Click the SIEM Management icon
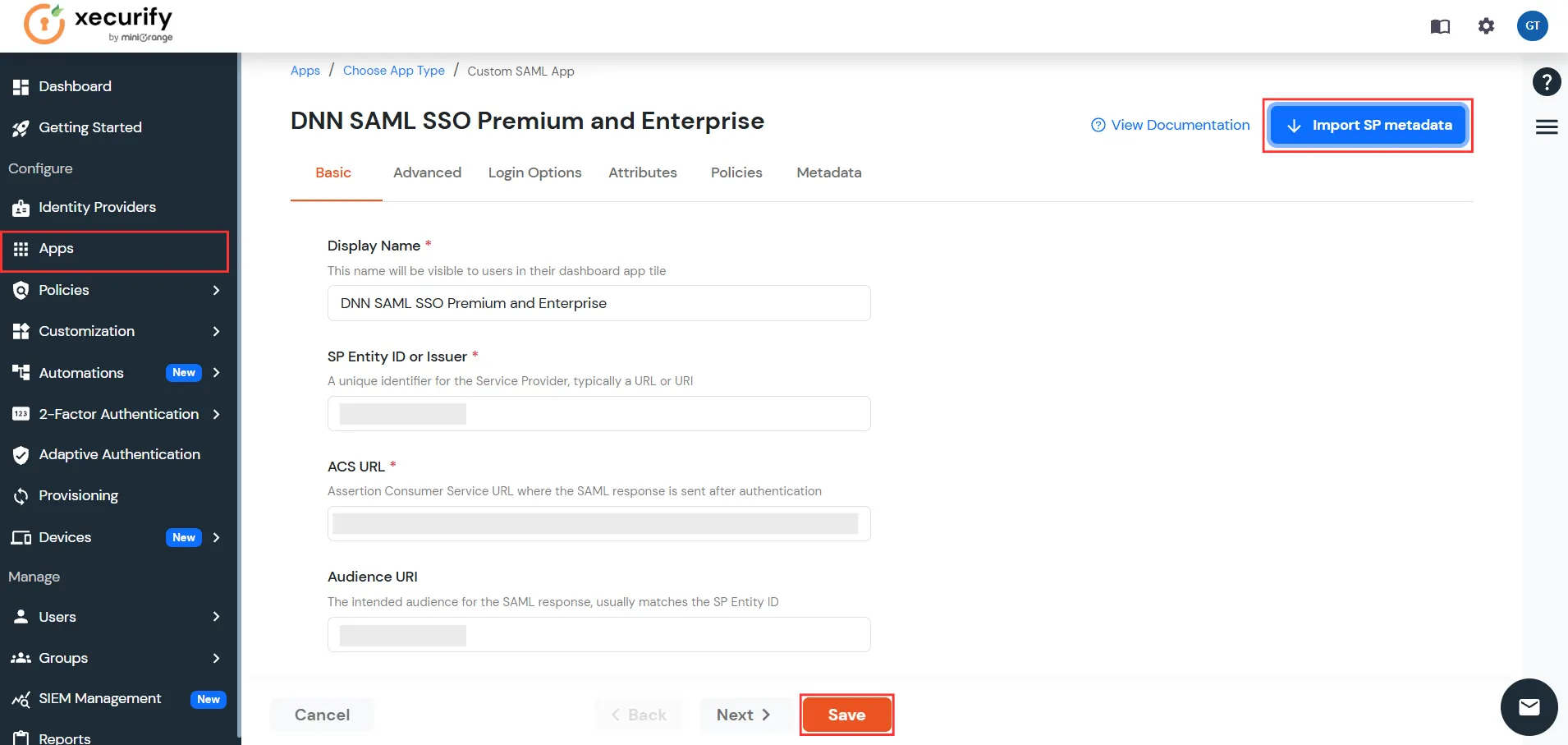Viewport: 1568px width, 745px height. coord(21,699)
